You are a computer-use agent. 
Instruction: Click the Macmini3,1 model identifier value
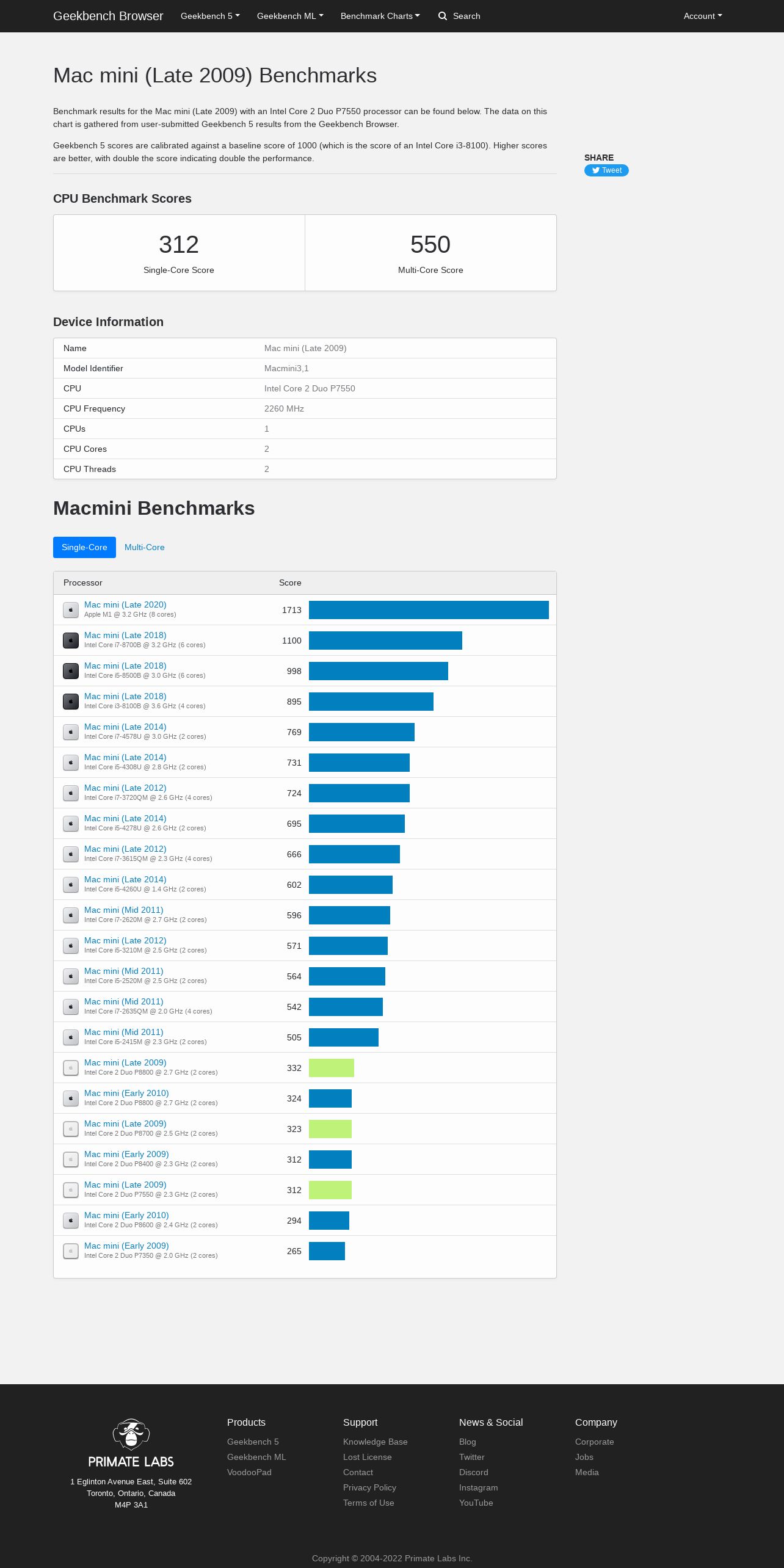pyautogui.click(x=286, y=368)
